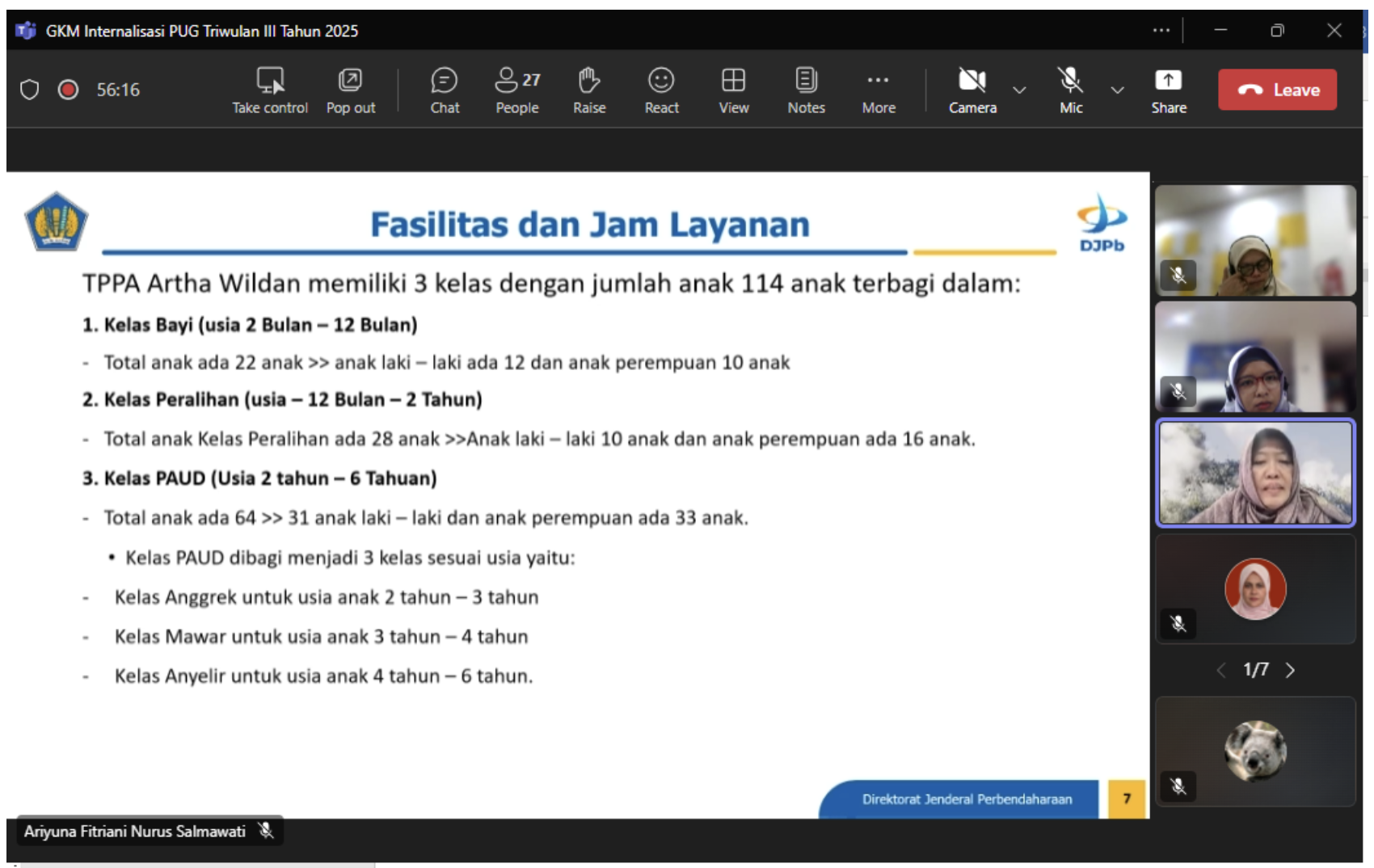This screenshot has height=868, width=1374.
Task: Expand the Camera options dropdown arrow
Action: pos(1020,90)
